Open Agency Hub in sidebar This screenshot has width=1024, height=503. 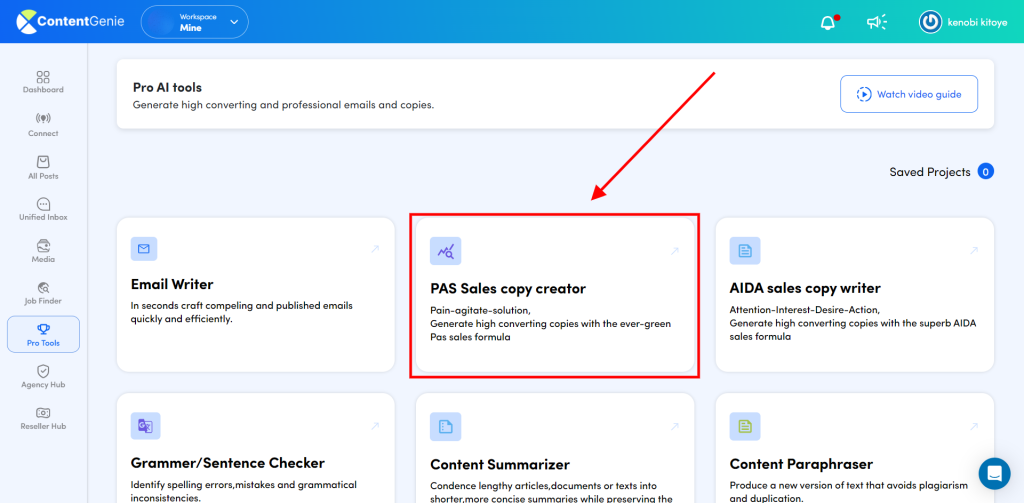click(x=43, y=377)
